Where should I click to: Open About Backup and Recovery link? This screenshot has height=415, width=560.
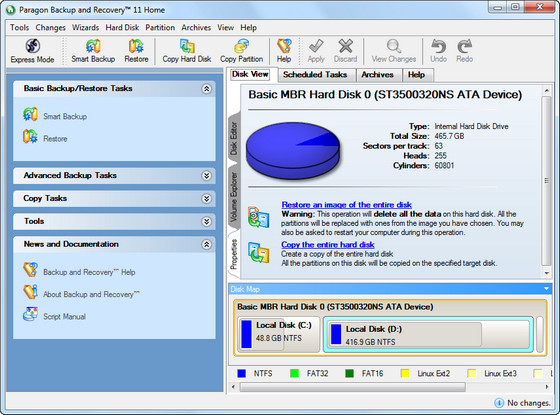click(x=91, y=294)
